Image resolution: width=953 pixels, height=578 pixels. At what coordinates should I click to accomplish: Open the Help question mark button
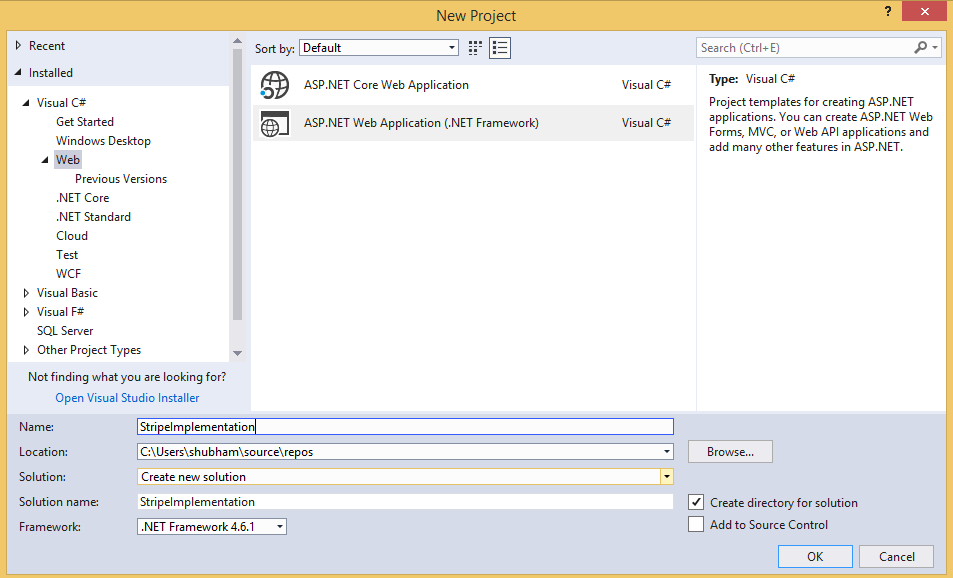click(888, 12)
